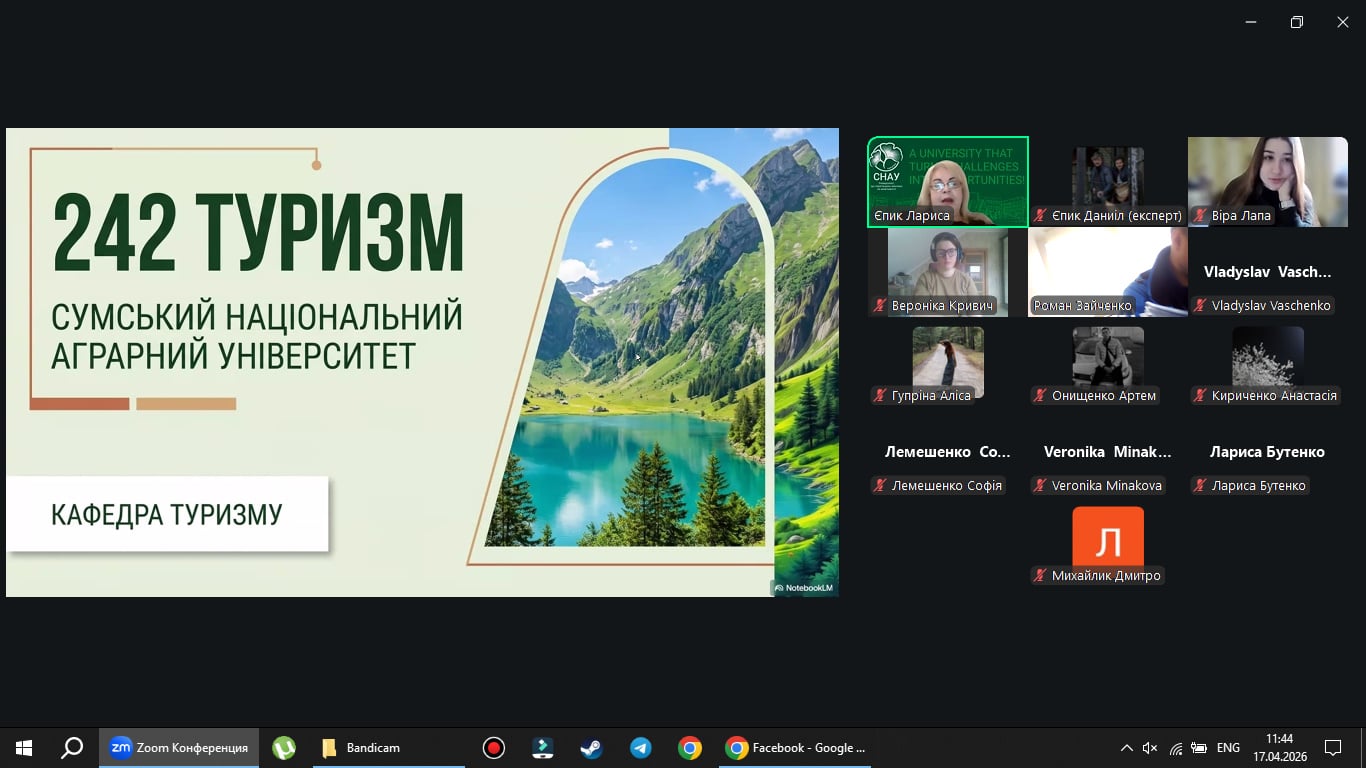1366x768 pixels.
Task: Click the Bandicam record icon in taskbar
Action: pyautogui.click(x=493, y=748)
